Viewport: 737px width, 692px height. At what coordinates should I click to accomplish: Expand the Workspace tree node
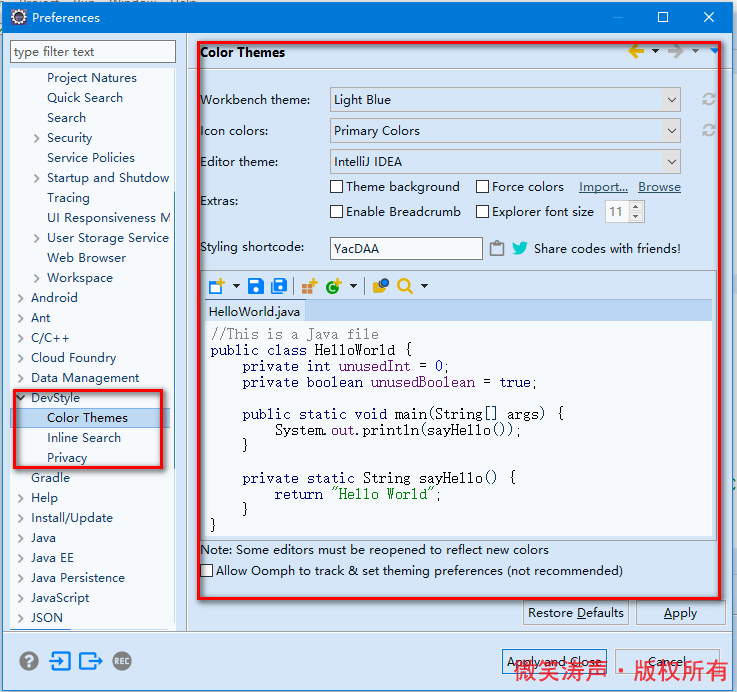[x=37, y=278]
